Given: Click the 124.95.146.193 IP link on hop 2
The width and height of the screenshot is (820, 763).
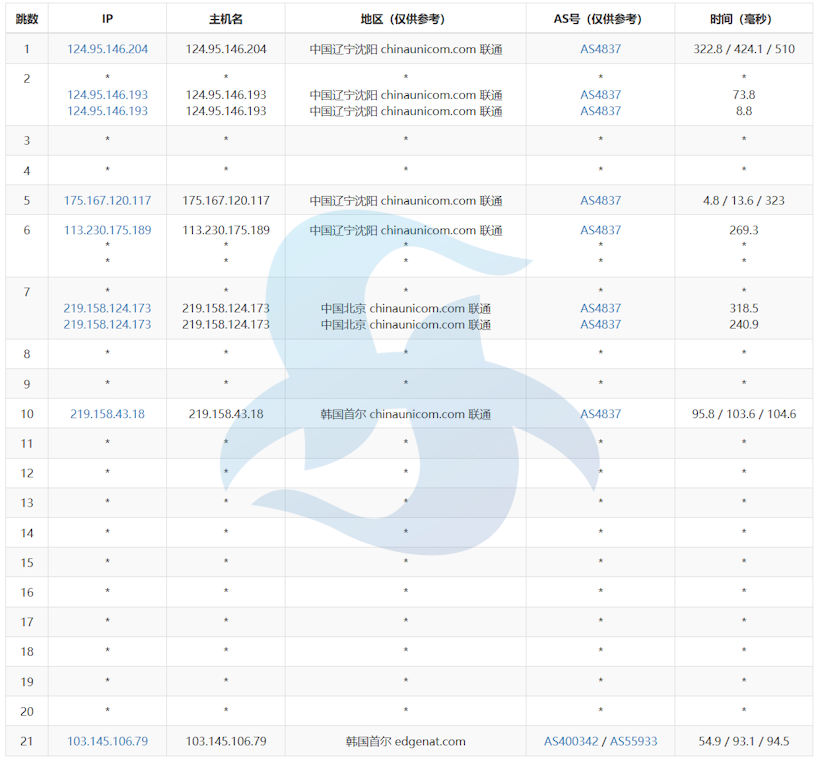Looking at the screenshot, I should click(x=107, y=94).
